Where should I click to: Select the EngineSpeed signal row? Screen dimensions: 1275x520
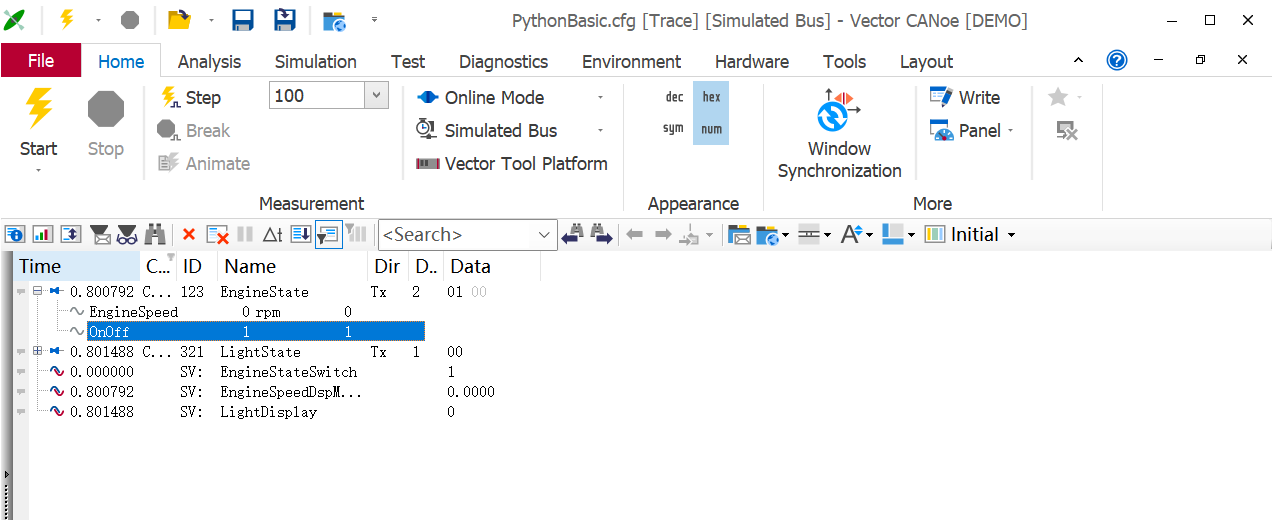pyautogui.click(x=255, y=312)
